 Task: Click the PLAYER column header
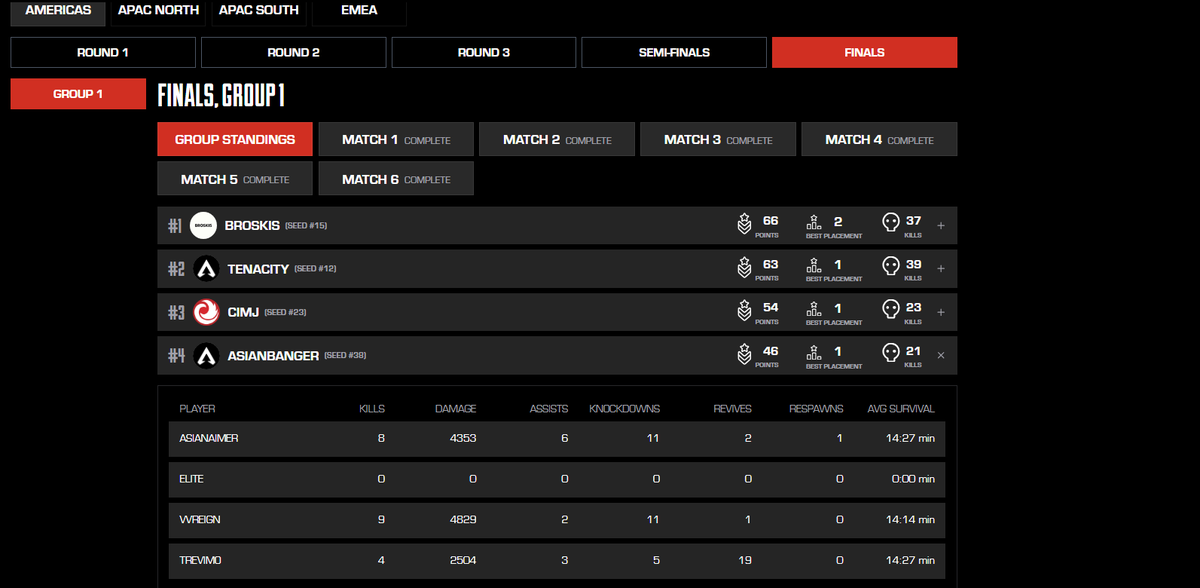pos(197,409)
